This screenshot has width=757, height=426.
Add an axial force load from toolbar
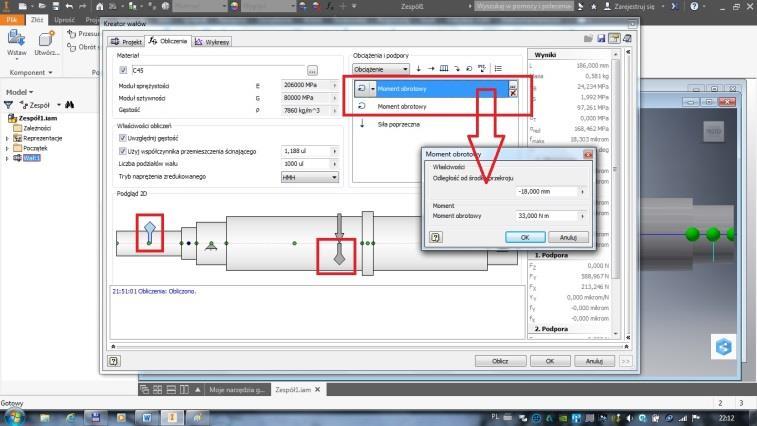pos(431,69)
